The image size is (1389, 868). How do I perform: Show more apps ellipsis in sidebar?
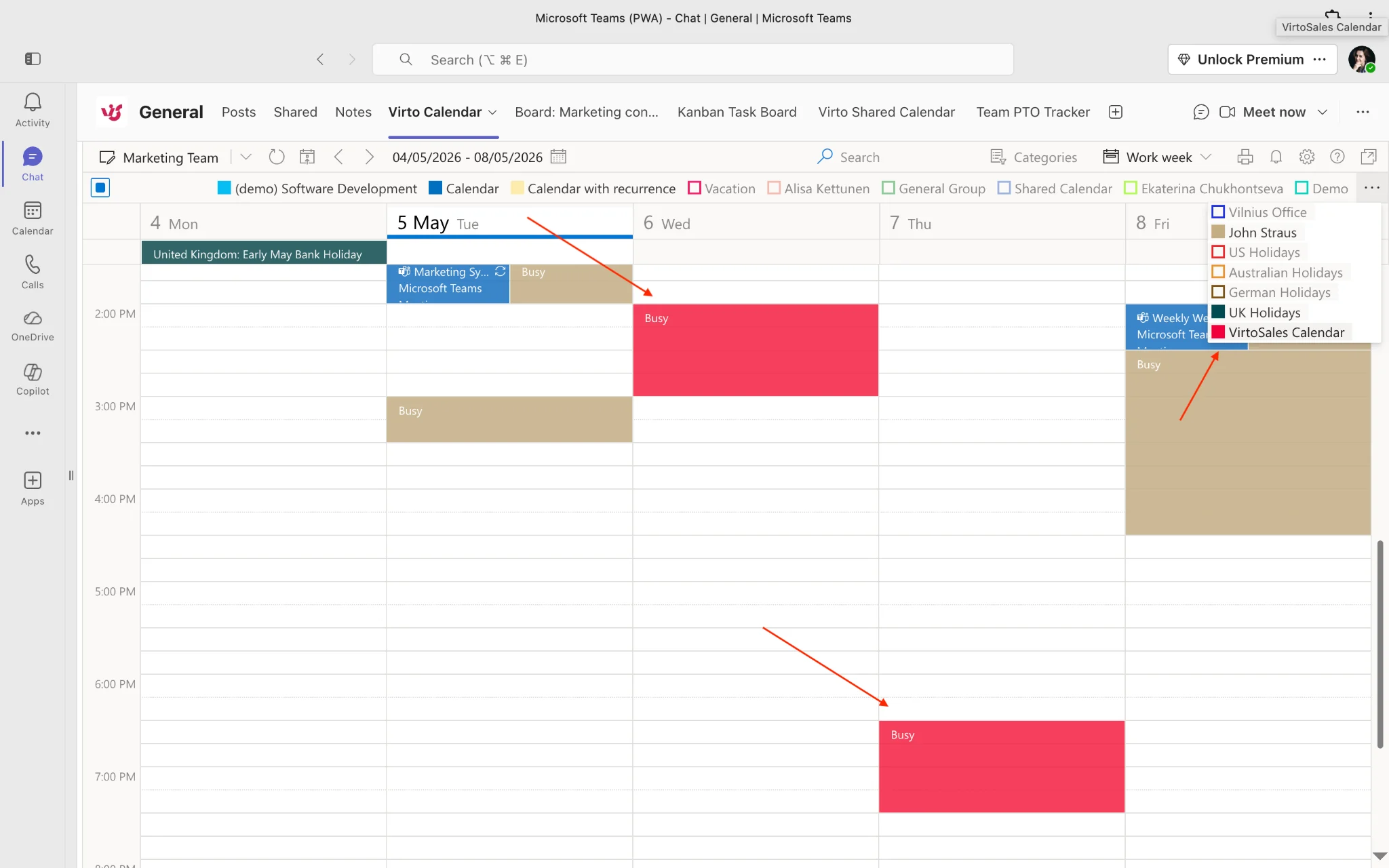pyautogui.click(x=33, y=433)
